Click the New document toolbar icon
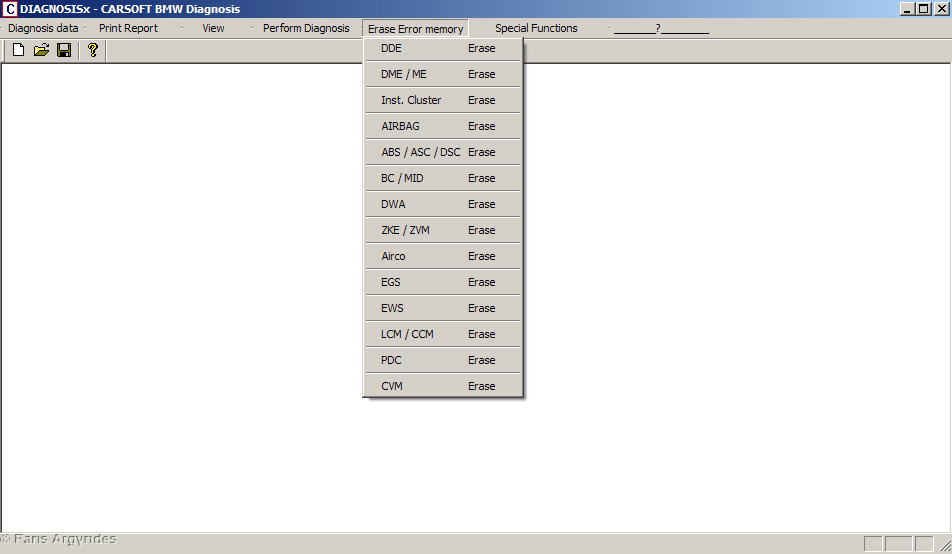The height and width of the screenshot is (554, 952). [18, 50]
